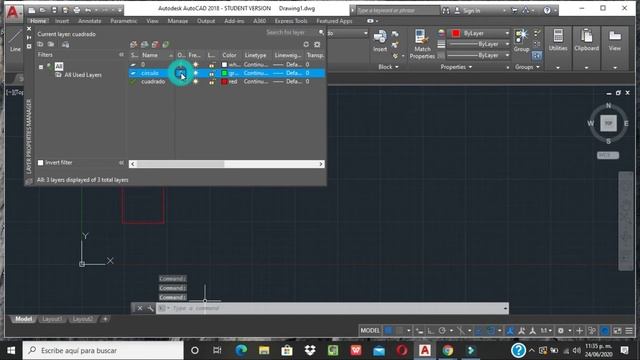Image resolution: width=640 pixels, height=360 pixels.
Task: Add new layout with plus tab
Action: (x=105, y=319)
